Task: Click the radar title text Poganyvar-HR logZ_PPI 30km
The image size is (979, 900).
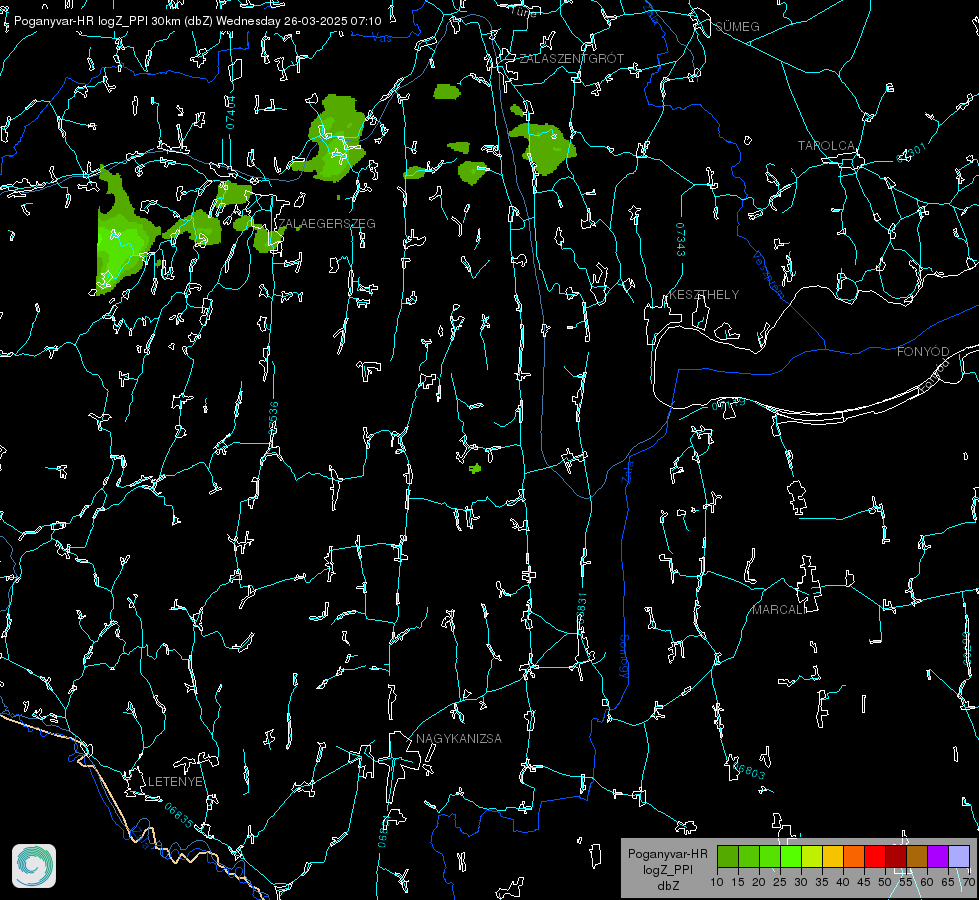Action: pos(97,21)
